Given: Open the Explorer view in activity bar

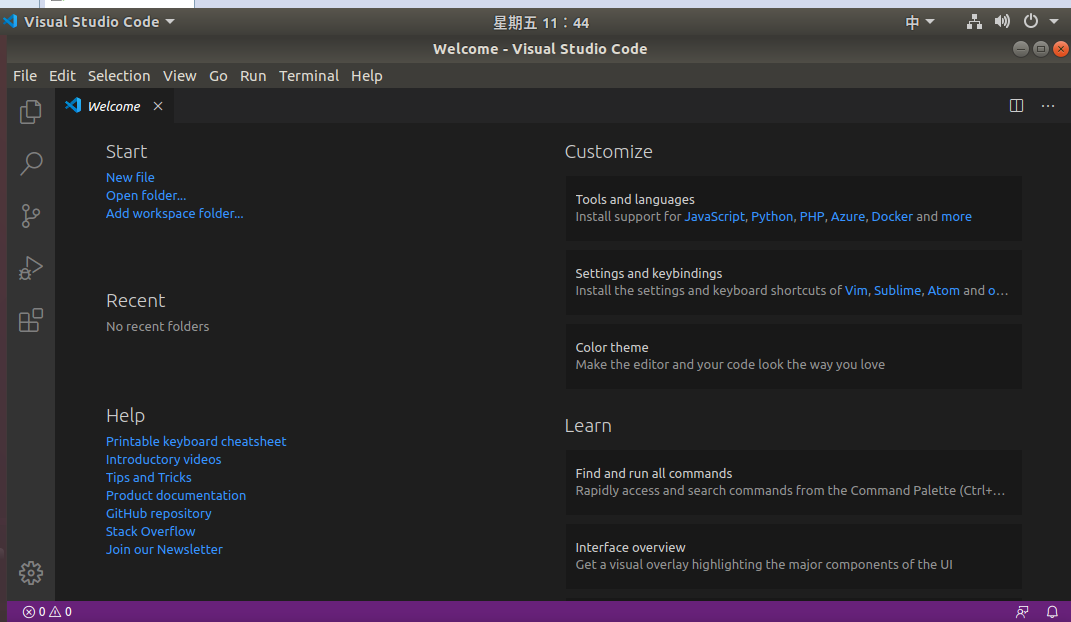Looking at the screenshot, I should (31, 112).
